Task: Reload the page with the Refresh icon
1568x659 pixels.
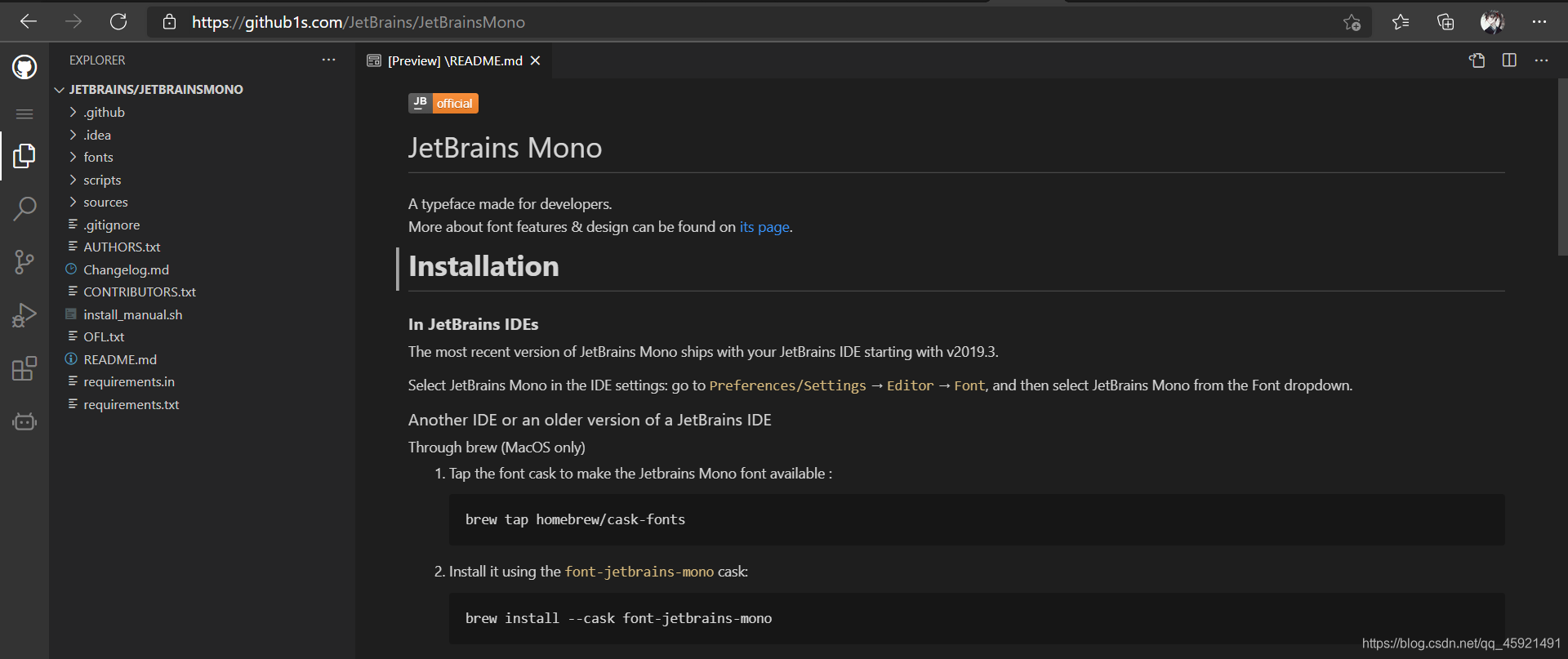Action: (118, 22)
